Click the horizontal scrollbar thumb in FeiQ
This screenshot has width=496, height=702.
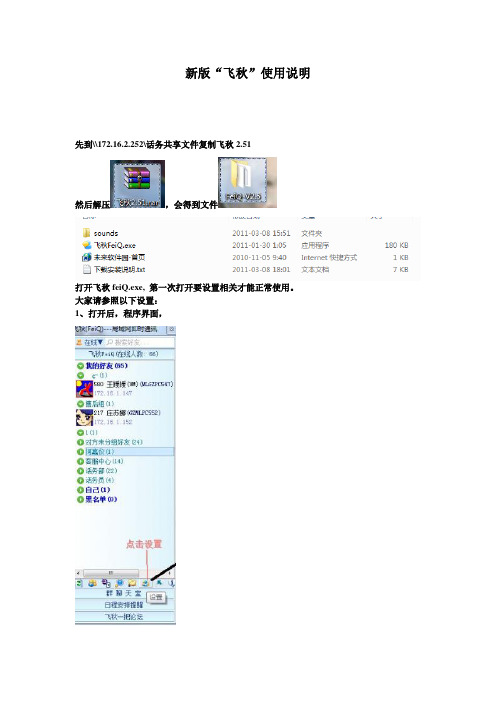pos(111,573)
